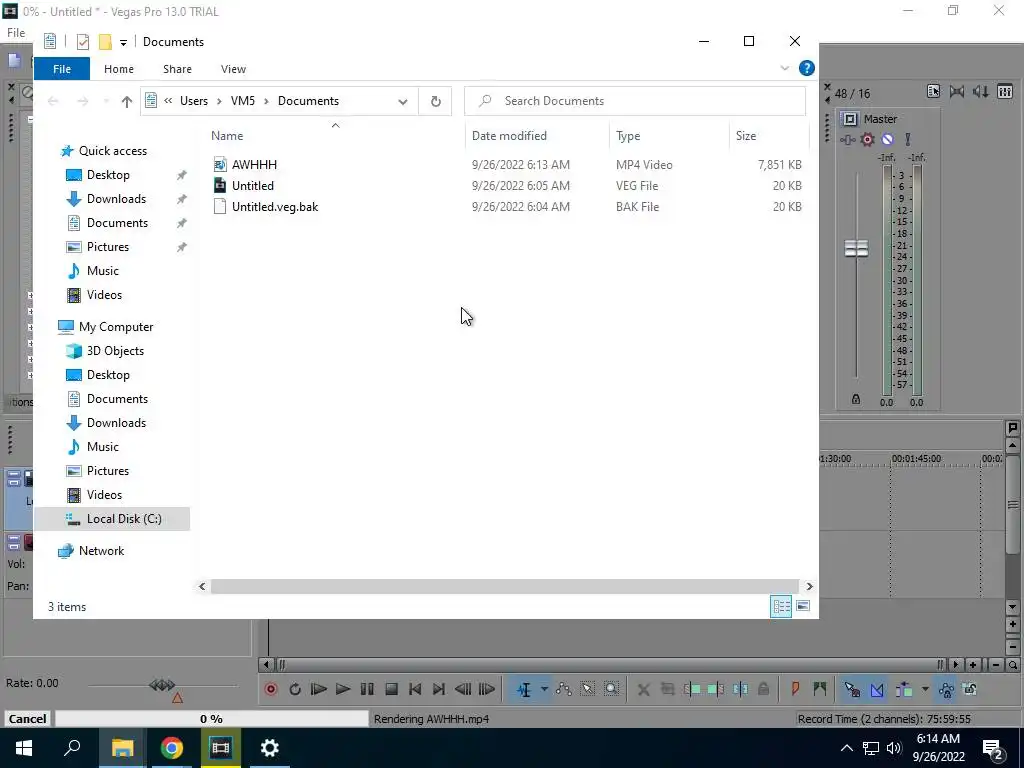The height and width of the screenshot is (768, 1024).
Task: Toggle Ignore Event Grouping icon
Action: click(x=970, y=689)
